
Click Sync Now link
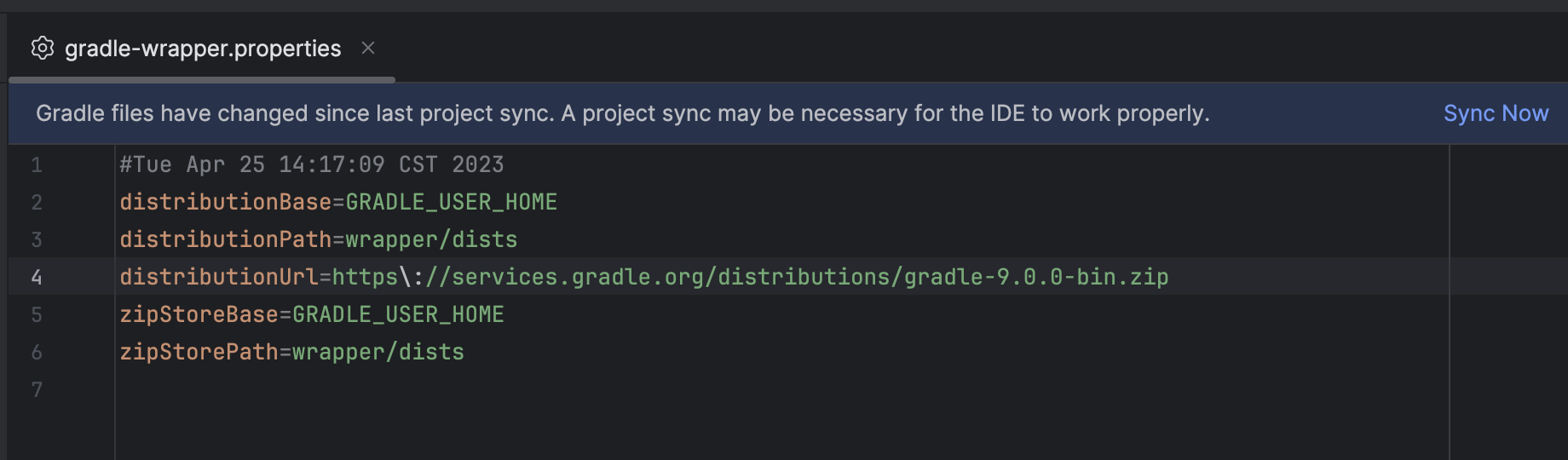click(1496, 113)
